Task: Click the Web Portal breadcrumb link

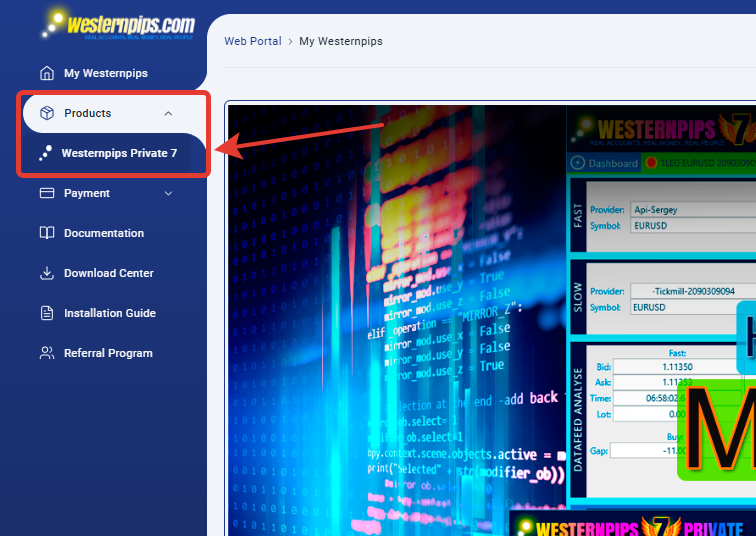Action: click(x=253, y=41)
